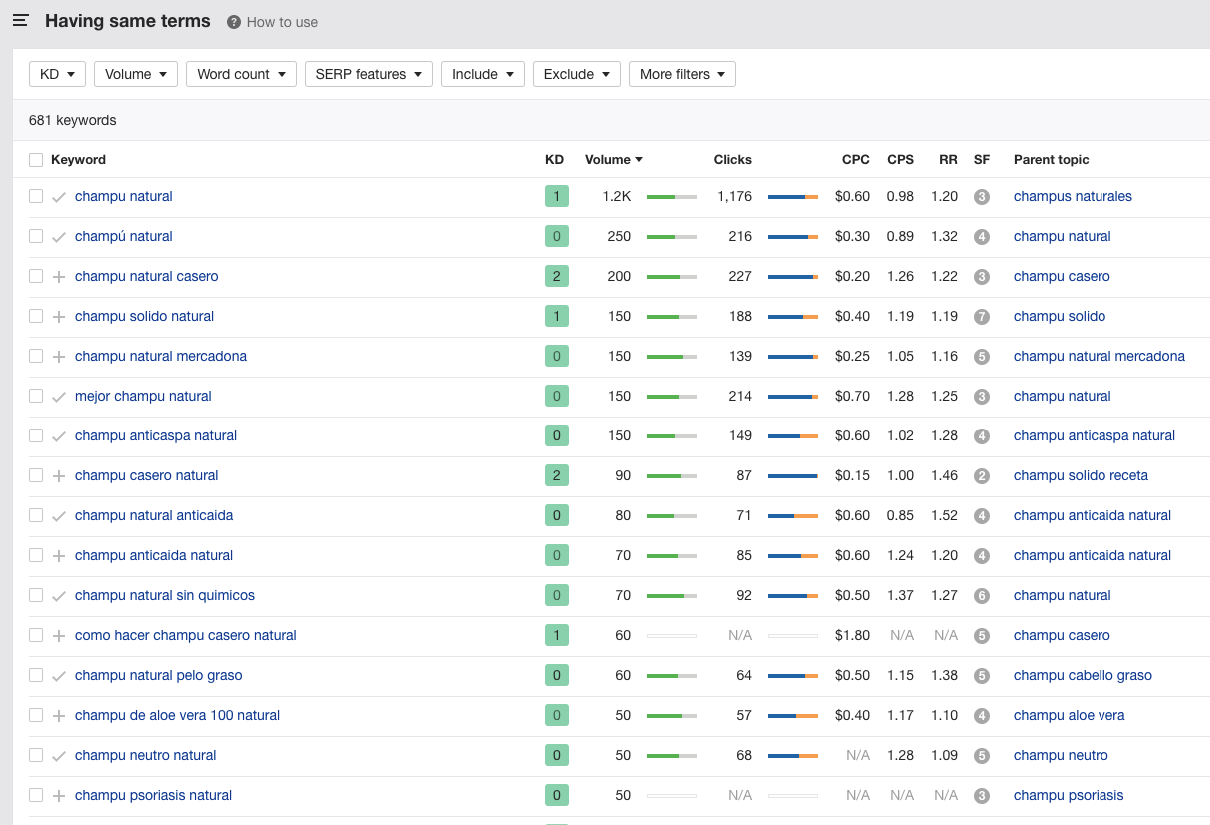Expand the More filters dropdown
Image resolution: width=1210 pixels, height=825 pixels.
682,73
